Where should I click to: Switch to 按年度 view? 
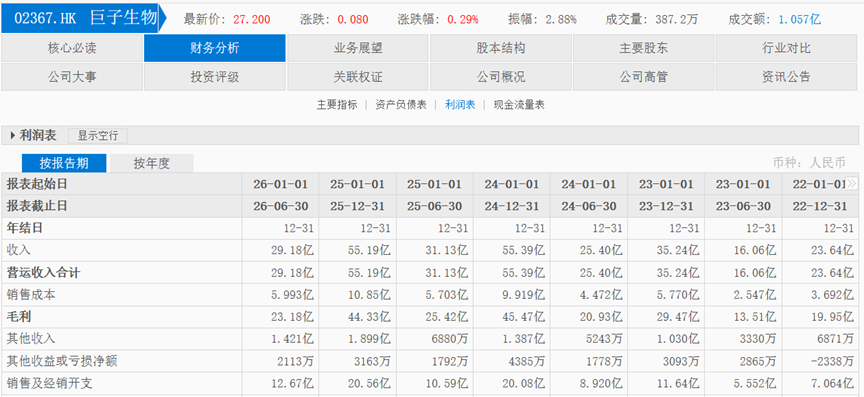(152, 163)
